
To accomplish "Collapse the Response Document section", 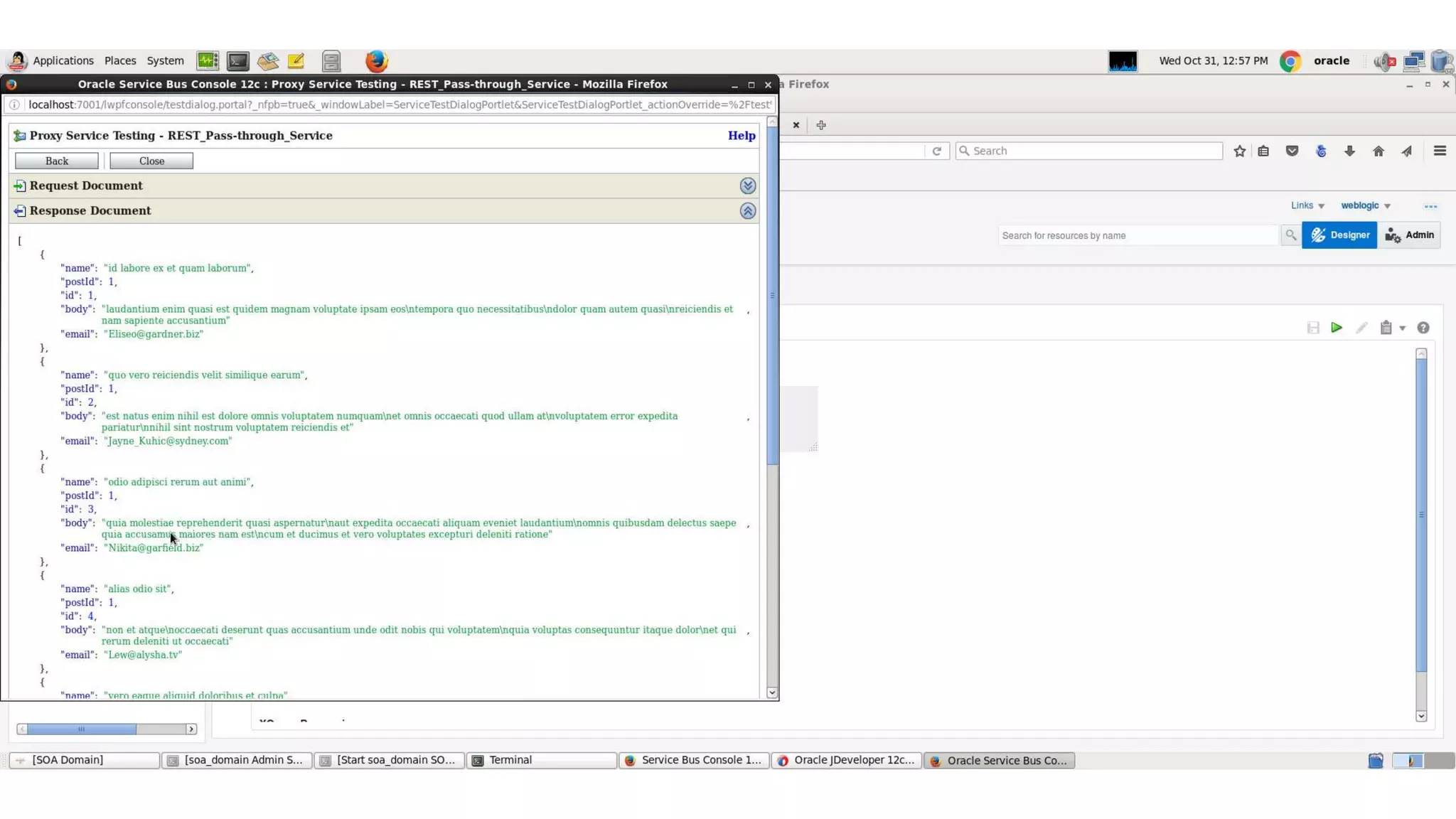I will 747,211.
